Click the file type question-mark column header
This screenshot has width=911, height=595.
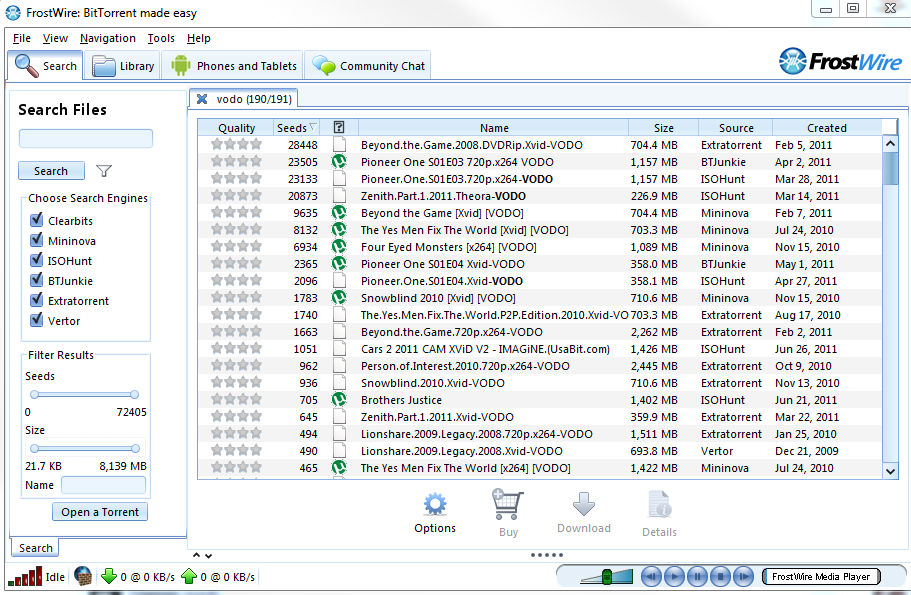[339, 127]
